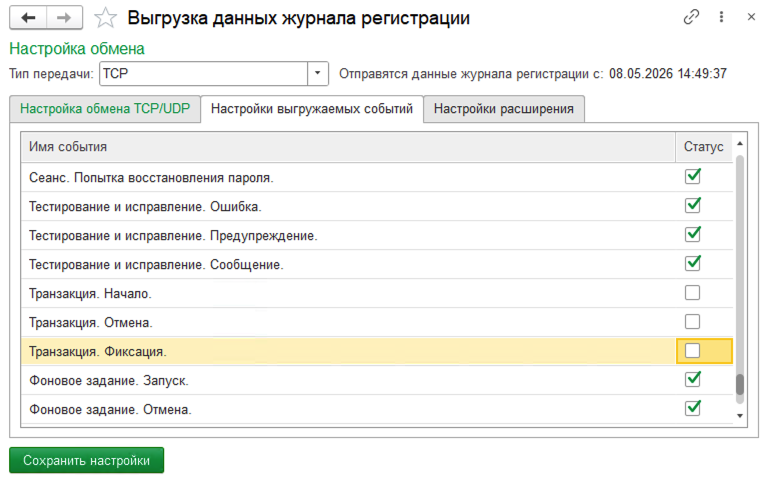Go forward with the right arrow button
Screen dimensions: 766x483
tap(64, 18)
